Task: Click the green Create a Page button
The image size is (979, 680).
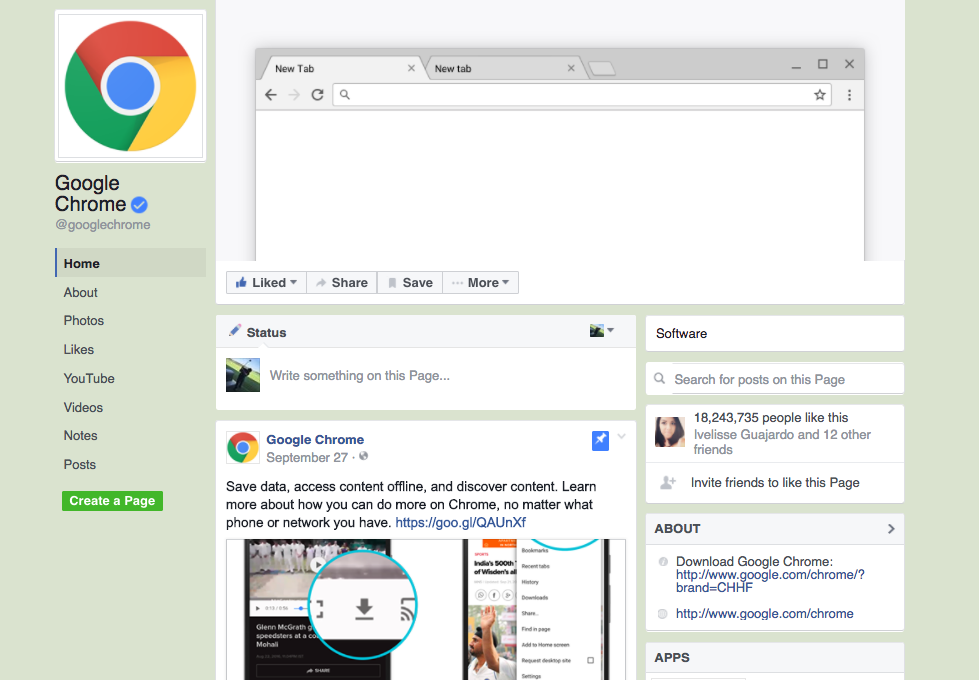Action: click(112, 501)
